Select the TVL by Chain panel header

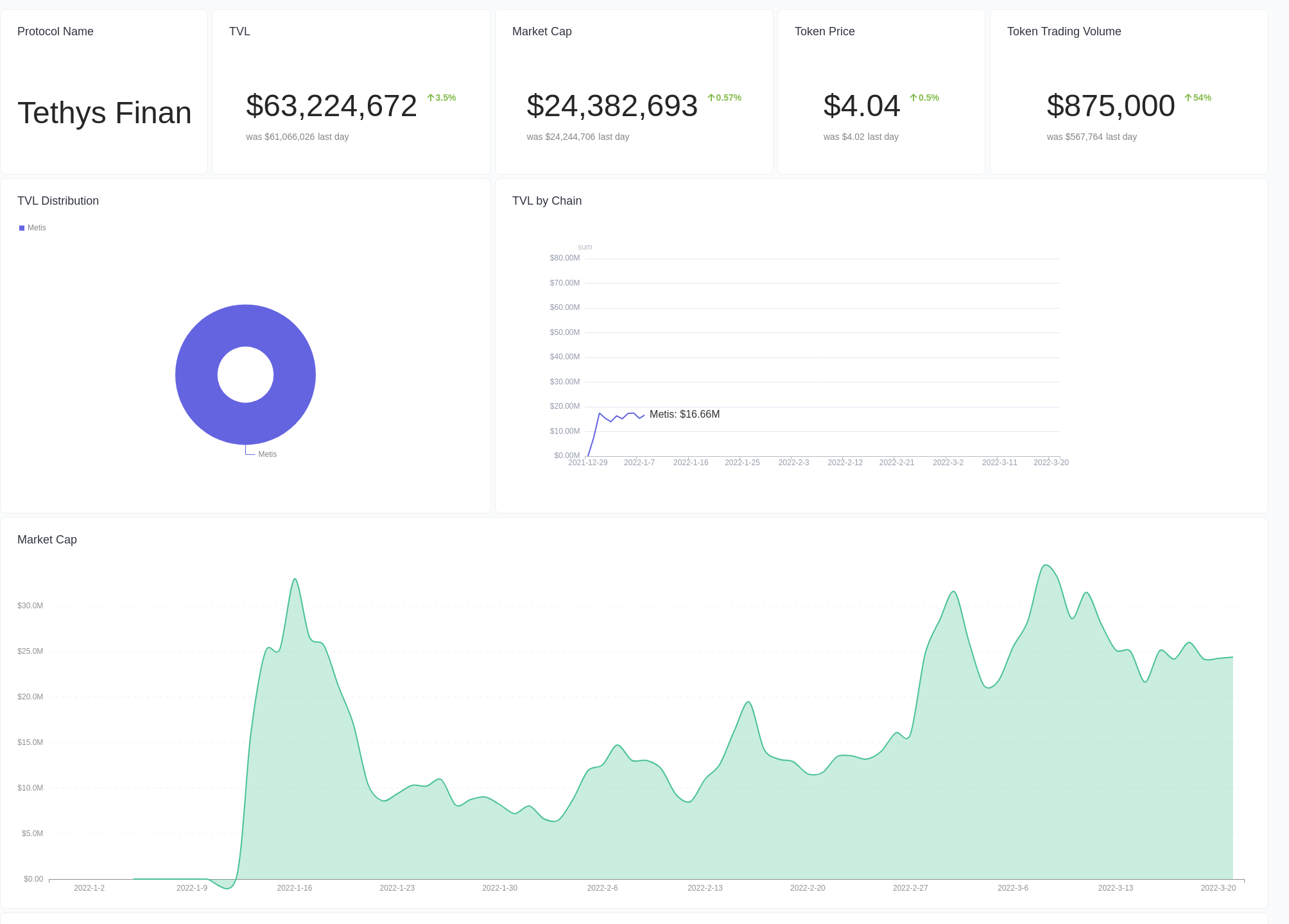click(546, 201)
